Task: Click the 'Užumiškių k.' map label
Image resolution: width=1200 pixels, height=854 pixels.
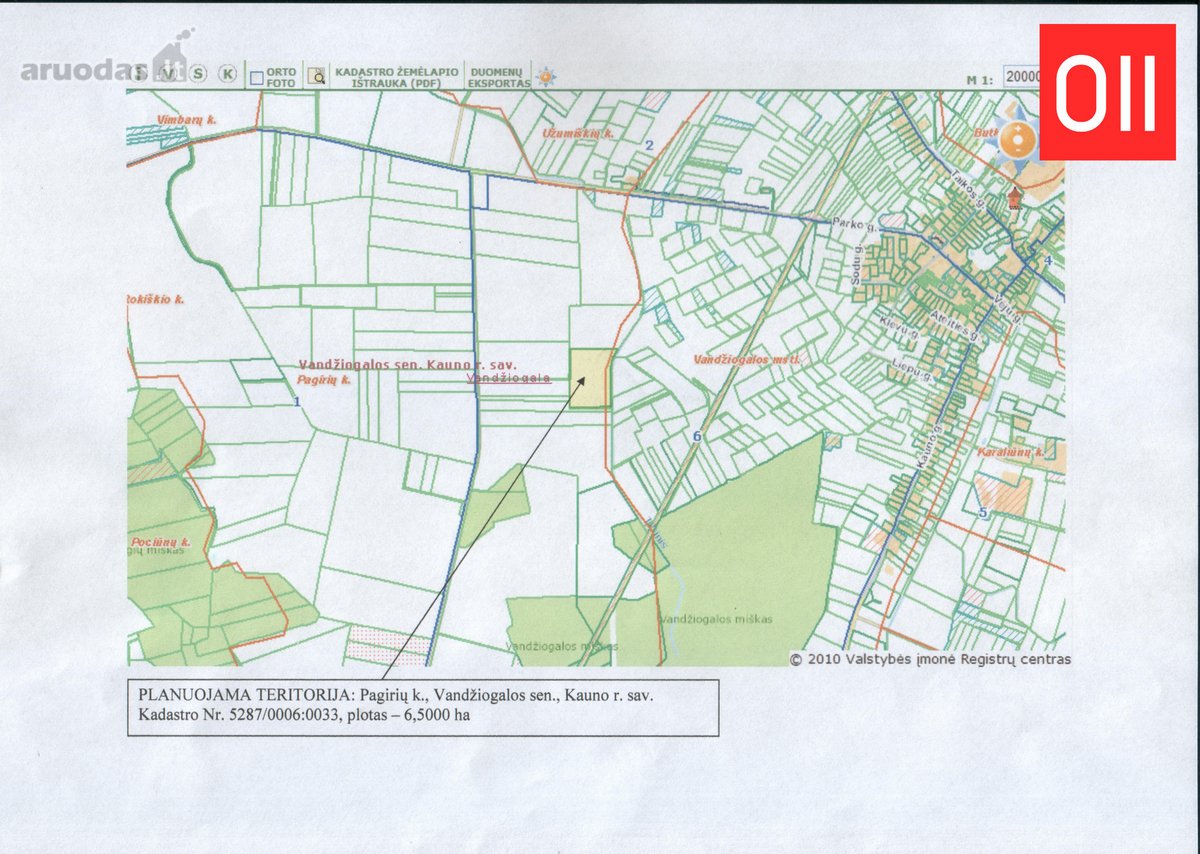Action: tap(577, 132)
